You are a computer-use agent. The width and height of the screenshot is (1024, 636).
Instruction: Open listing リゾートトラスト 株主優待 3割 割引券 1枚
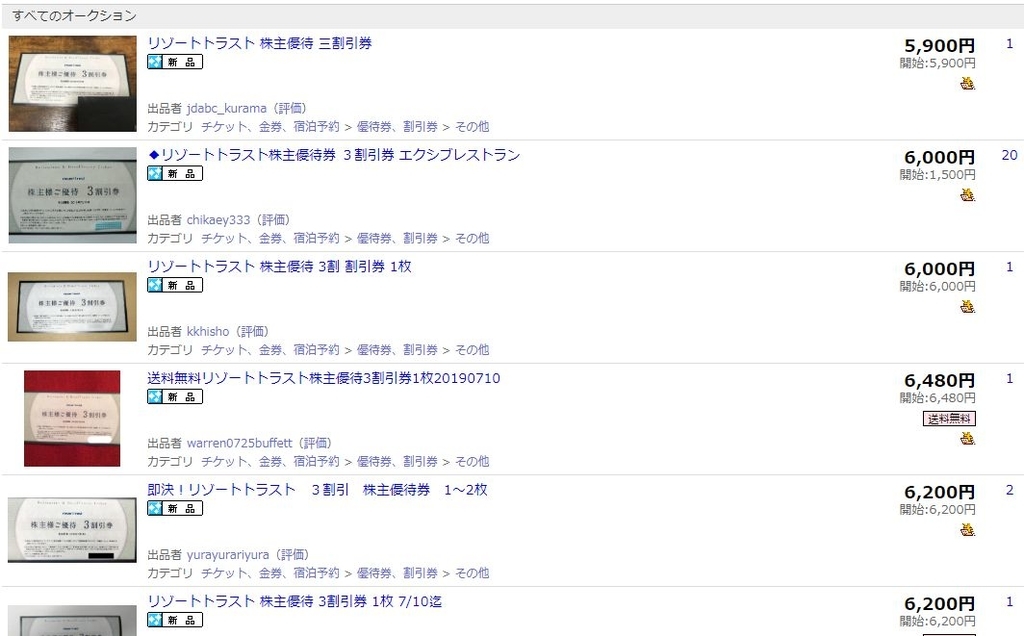coord(279,266)
